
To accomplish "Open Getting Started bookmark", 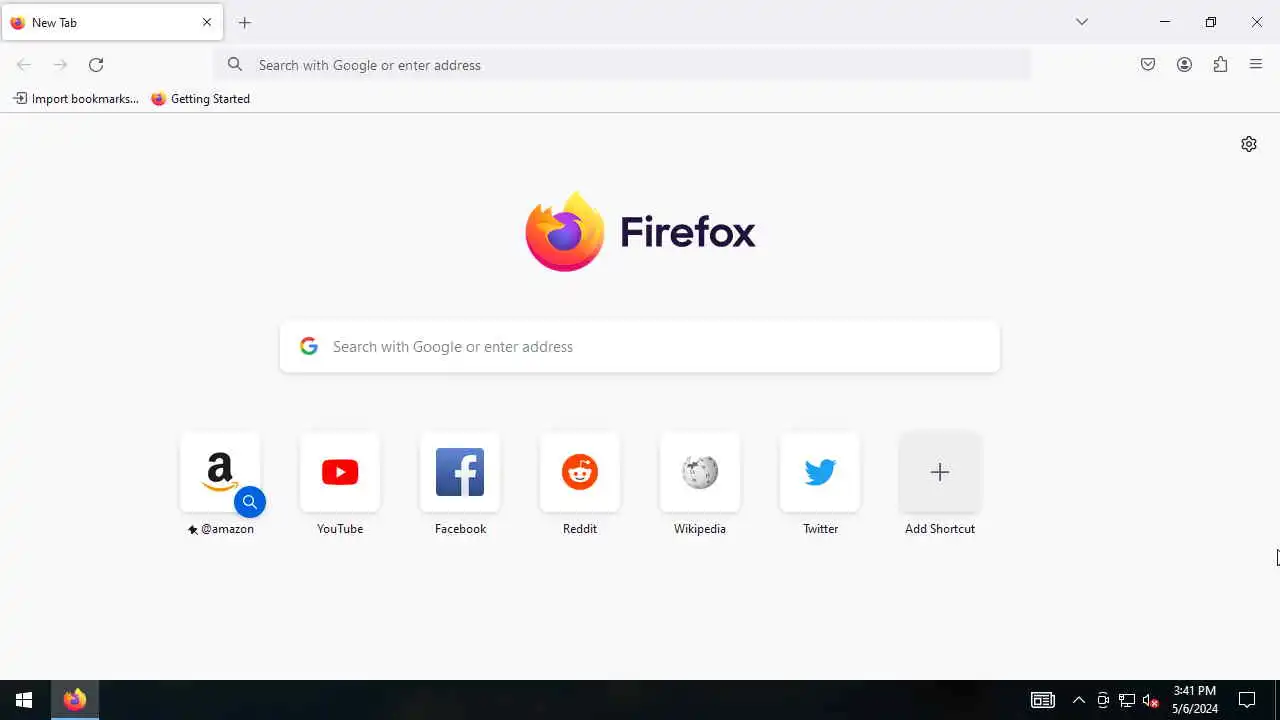I will coord(201,99).
